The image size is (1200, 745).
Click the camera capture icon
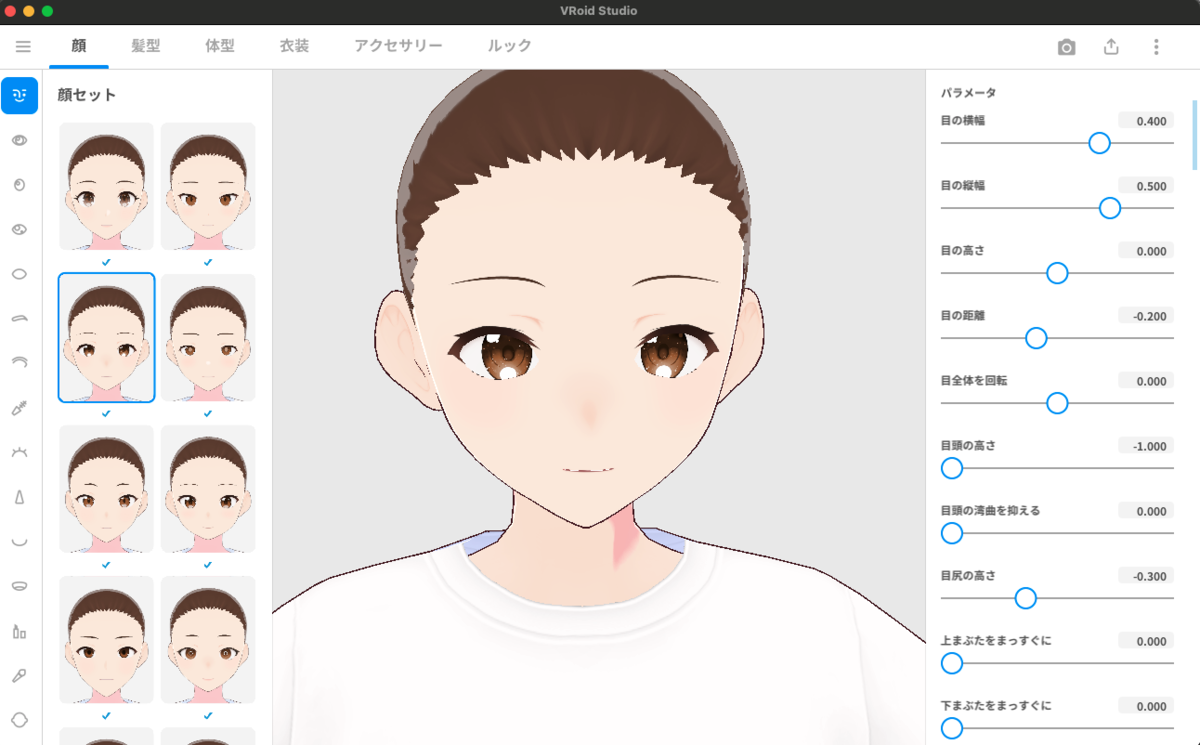[1066, 46]
